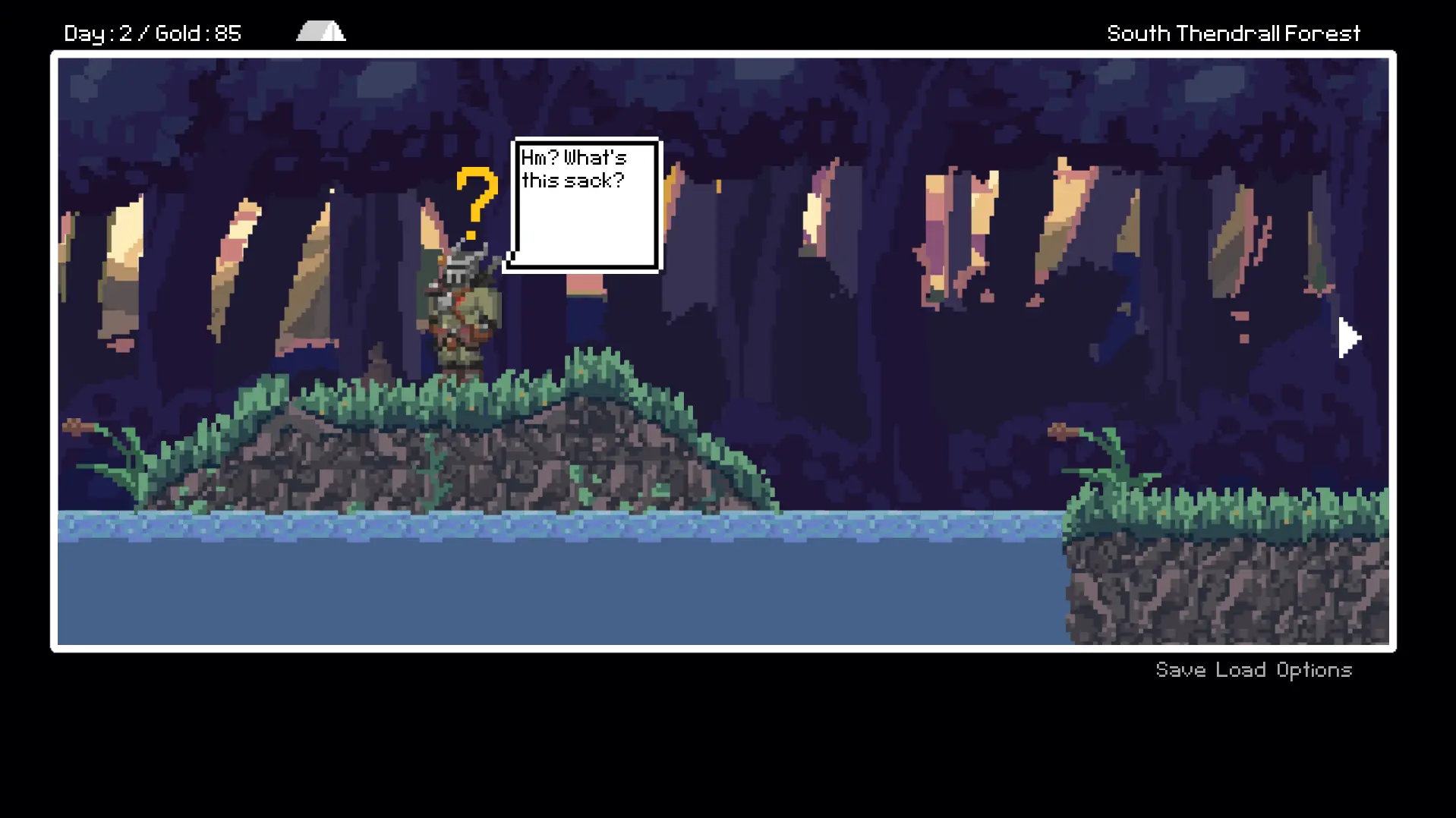The image size is (1456, 818).
Task: Click the empty white area of dialogue box
Action: pyautogui.click(x=585, y=228)
